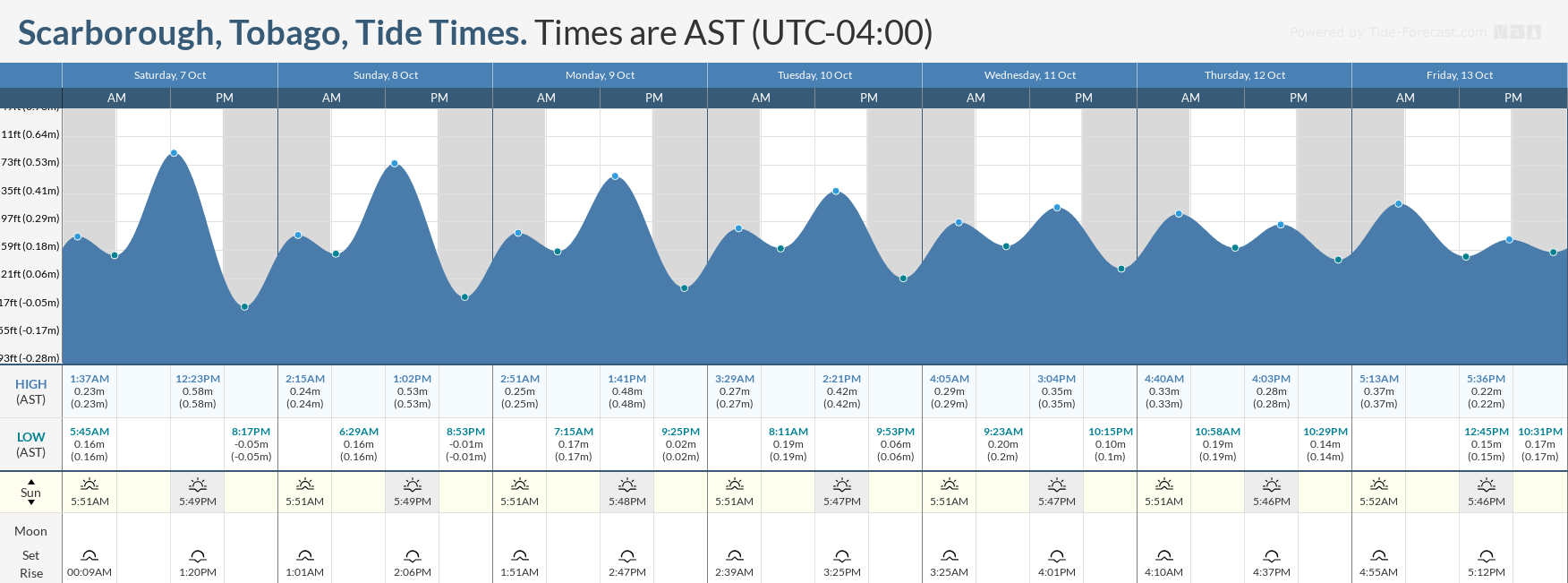Click Thursday's sunset icon above 5:46PM

(x=1272, y=484)
